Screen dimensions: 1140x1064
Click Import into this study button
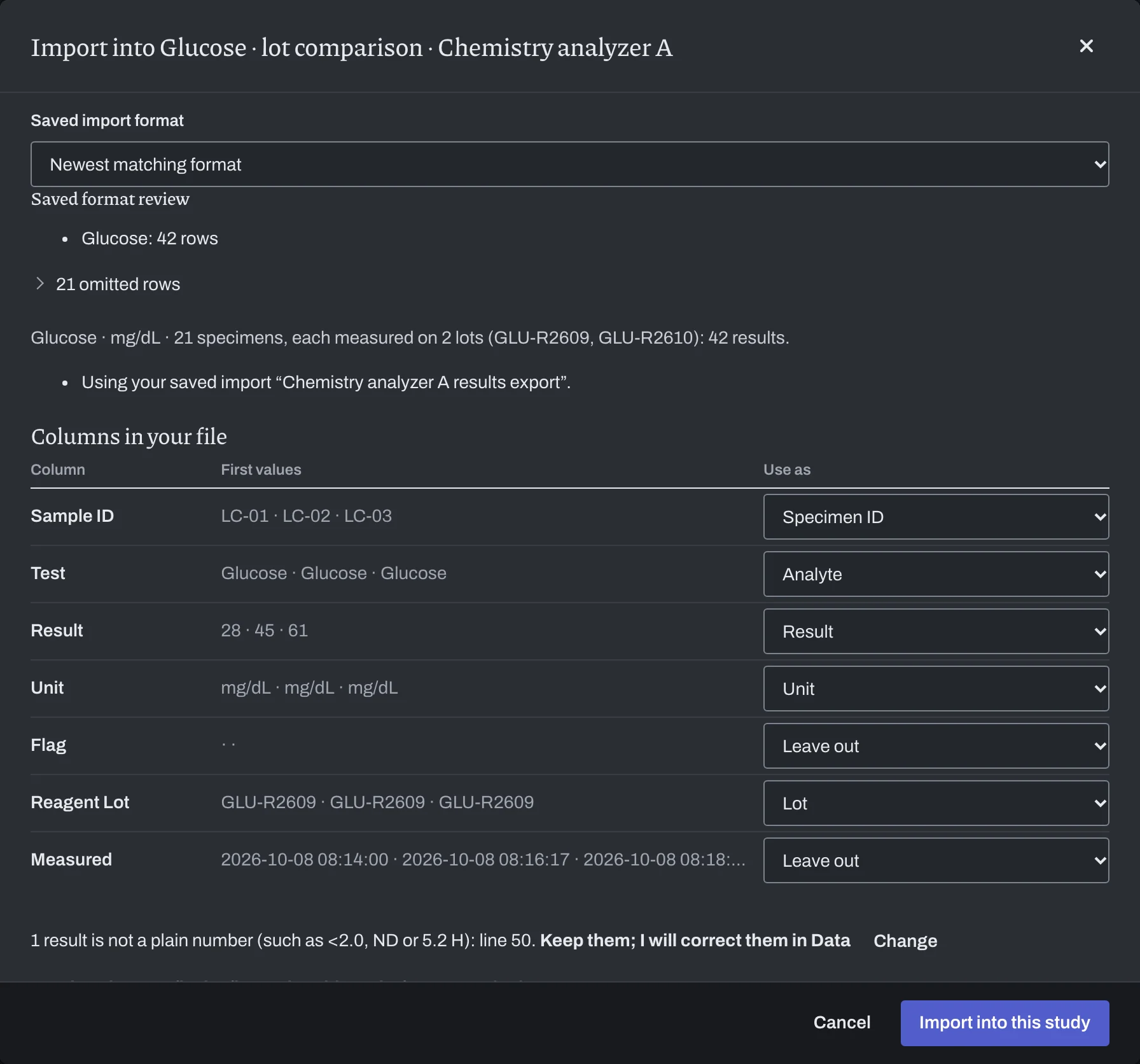tap(1004, 1022)
